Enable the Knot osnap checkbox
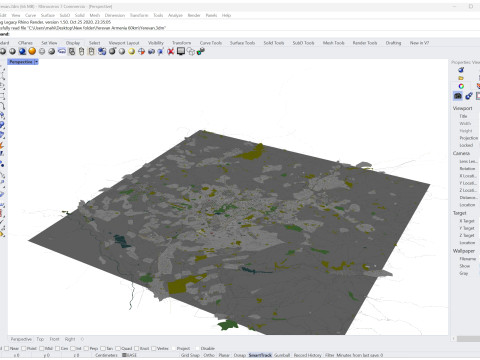 pos(136,348)
